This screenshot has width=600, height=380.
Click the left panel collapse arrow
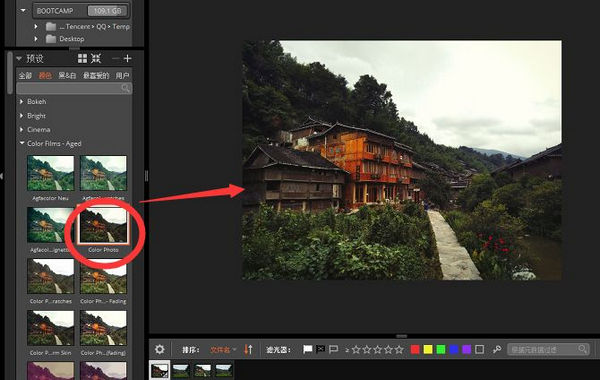point(2,176)
